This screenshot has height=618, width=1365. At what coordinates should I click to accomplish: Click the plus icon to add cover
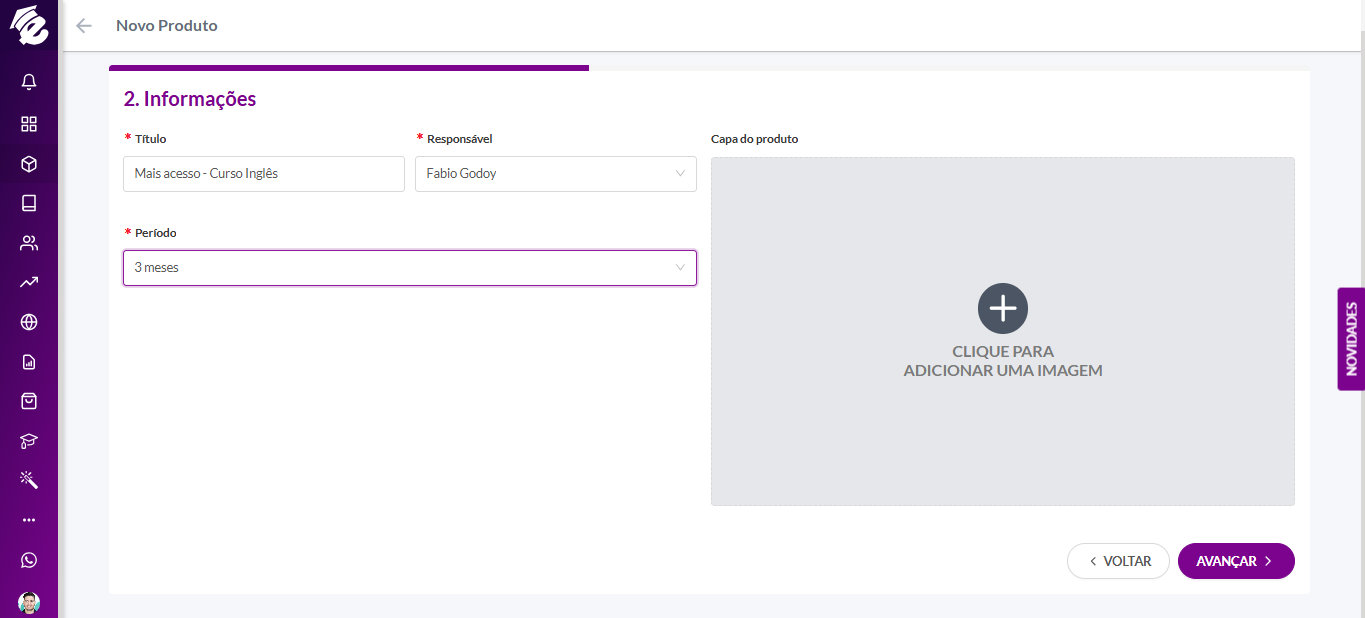[x=1003, y=308]
